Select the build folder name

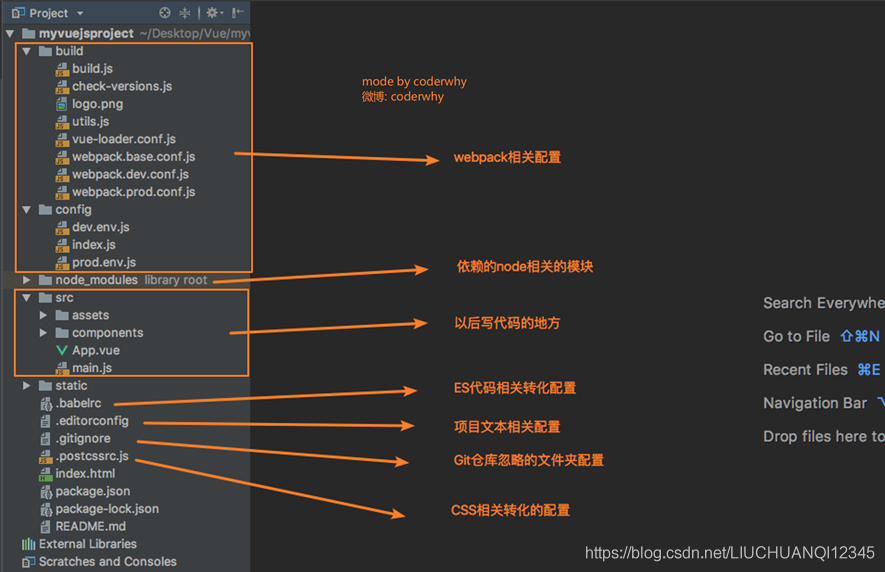69,51
